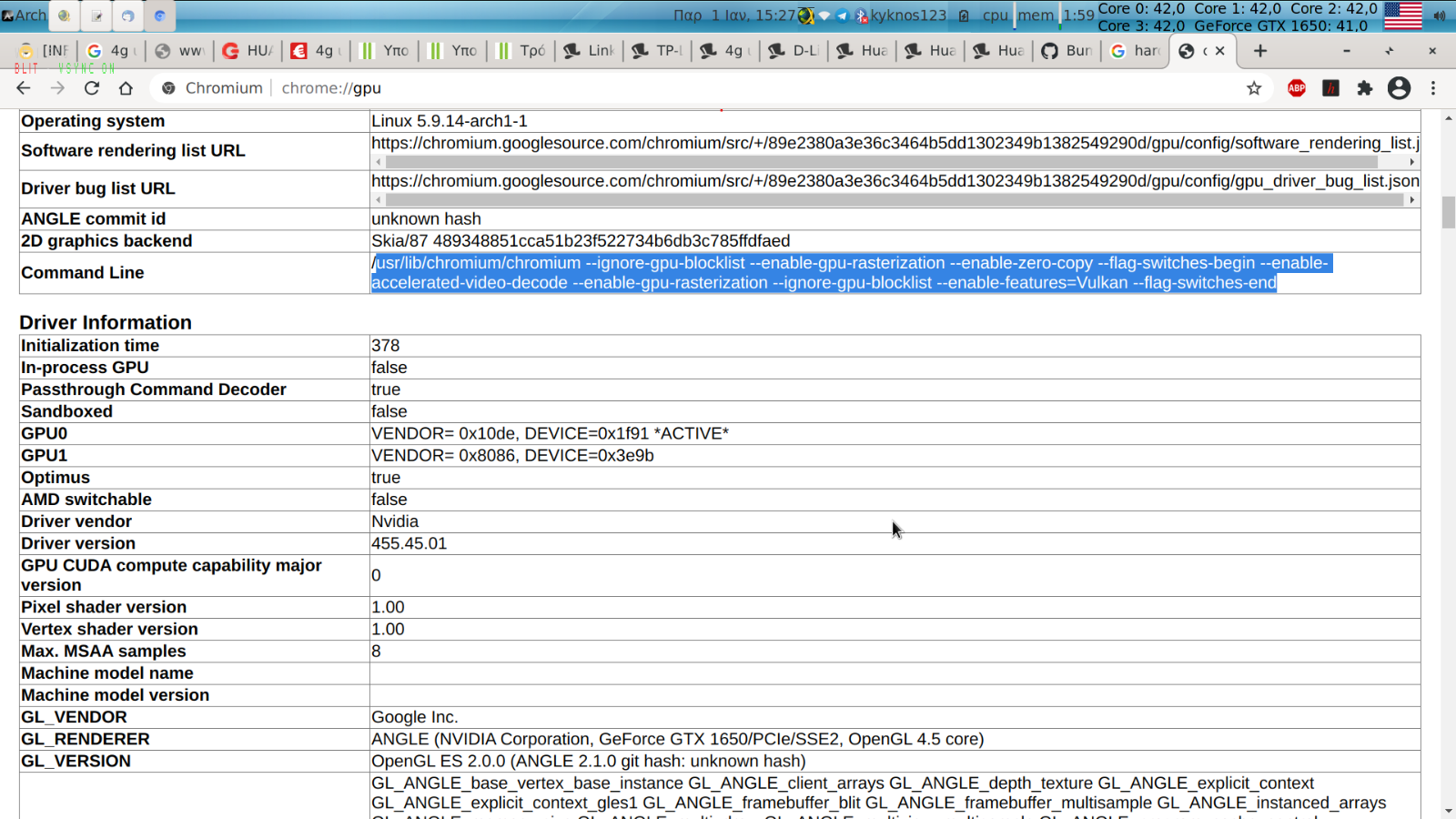
Task: Launch the globe browser icon in top panel
Action: 64,15
